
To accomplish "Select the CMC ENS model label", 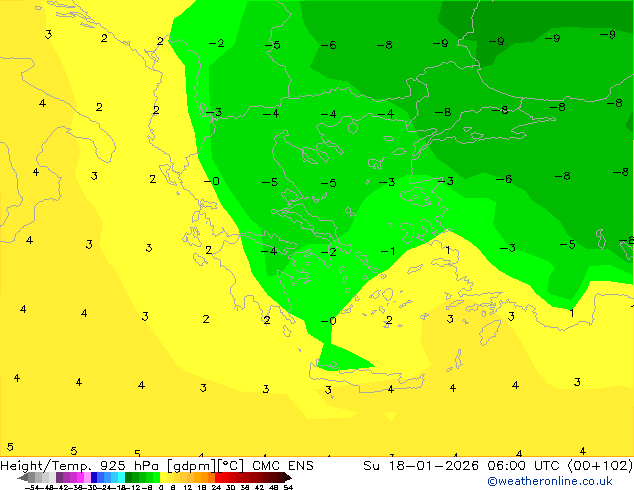I will (283, 466).
